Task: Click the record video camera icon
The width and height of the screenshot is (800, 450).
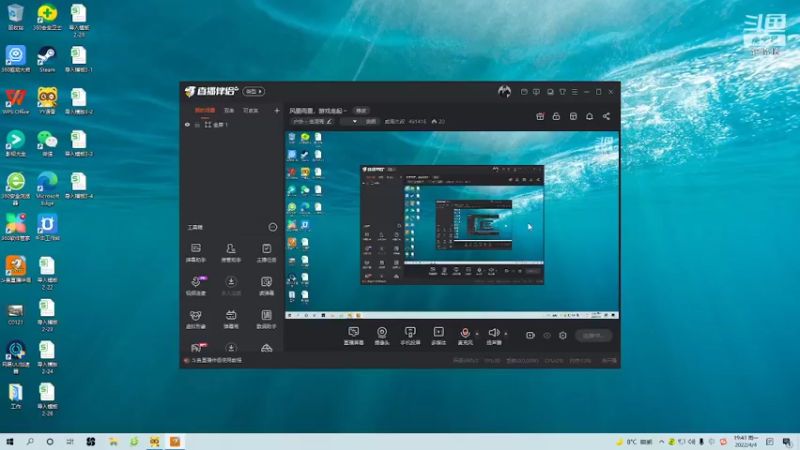Action: [x=530, y=335]
